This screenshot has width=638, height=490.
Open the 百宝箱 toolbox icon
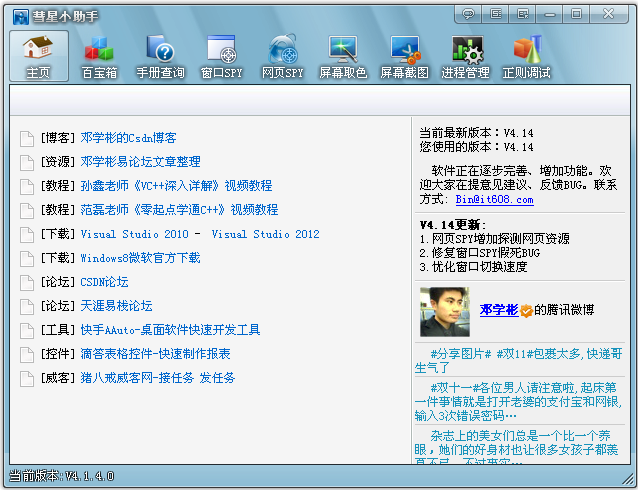pyautogui.click(x=99, y=56)
